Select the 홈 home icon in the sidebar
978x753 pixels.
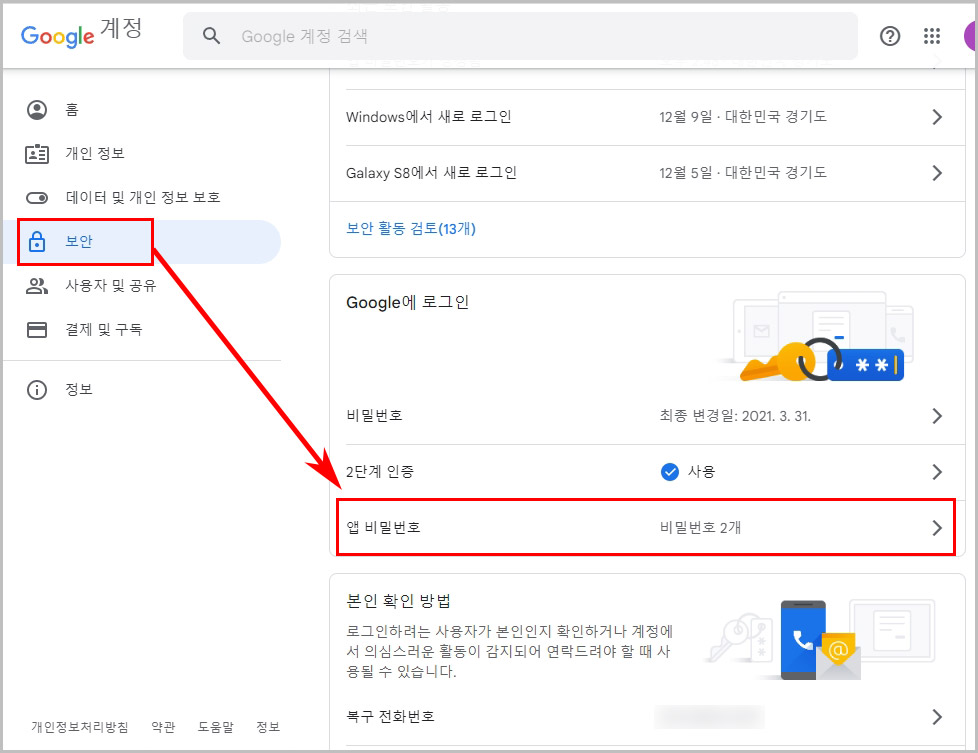37,110
